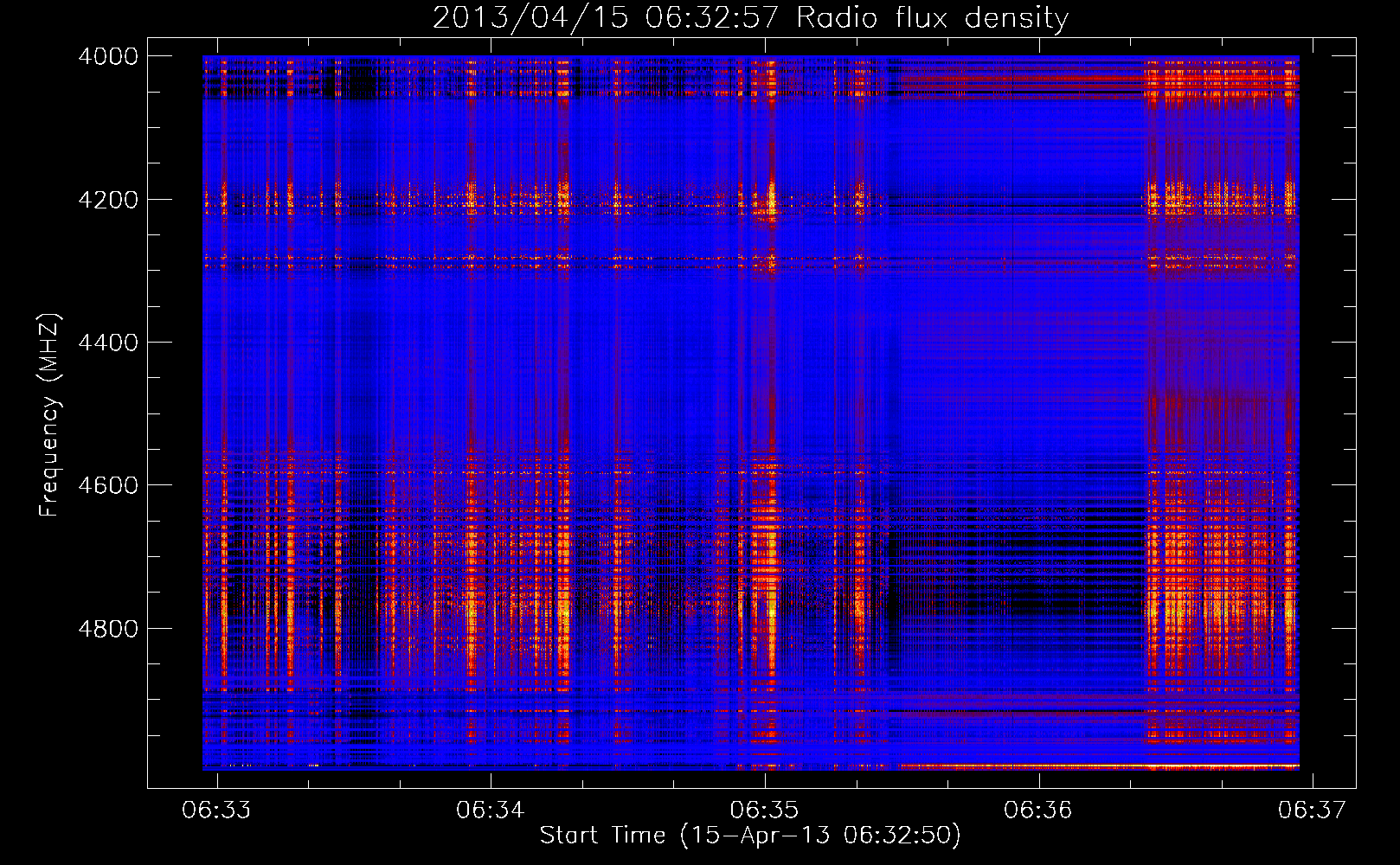1400x865 pixels.
Task: Click the 06:34 time tick label
Action: [491, 810]
